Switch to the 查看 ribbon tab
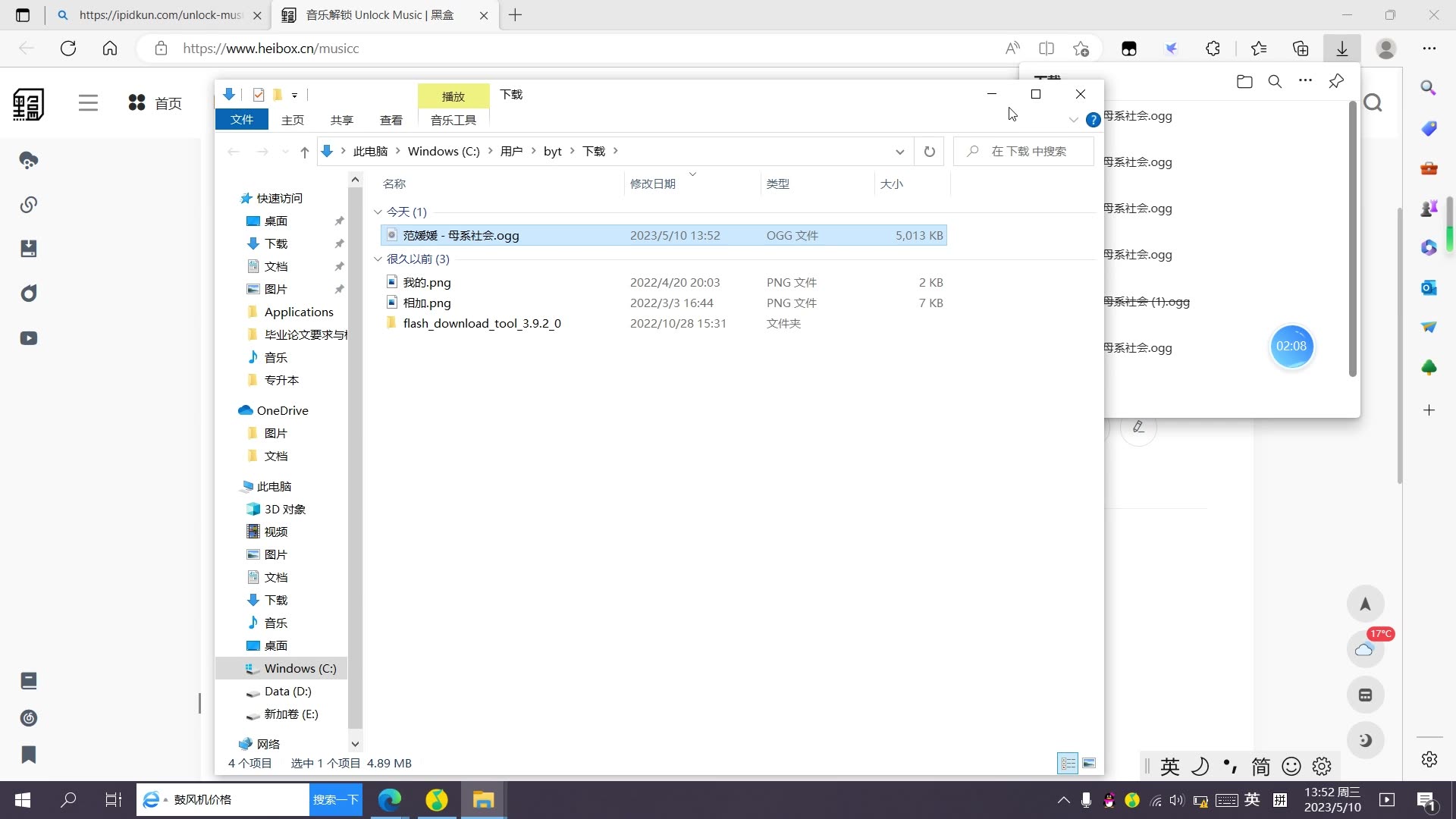The width and height of the screenshot is (1456, 819). pyautogui.click(x=391, y=120)
